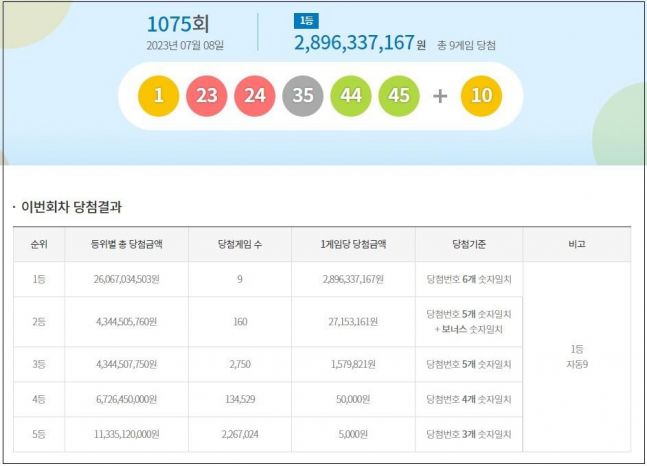647x466 pixels.
Task: Select the red ball number 24
Action: pyautogui.click(x=255, y=96)
